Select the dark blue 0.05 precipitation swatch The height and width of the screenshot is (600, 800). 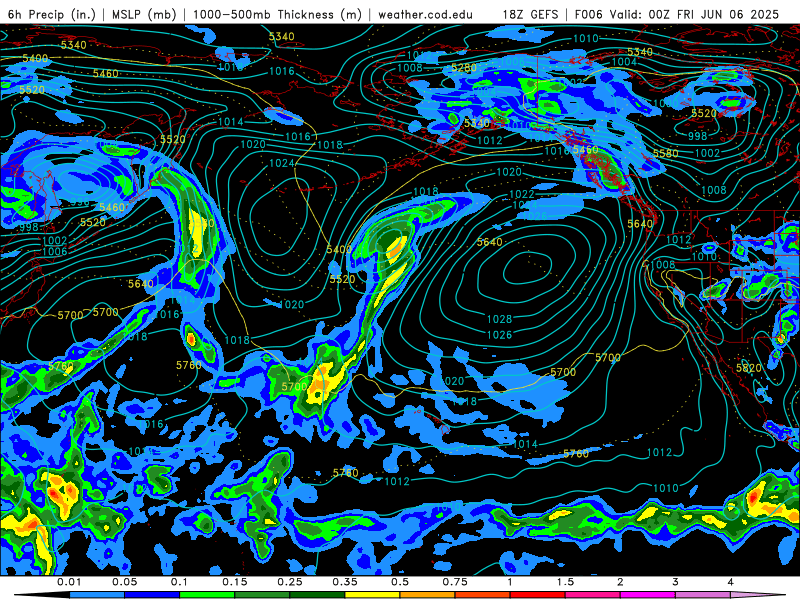[x=152, y=595]
